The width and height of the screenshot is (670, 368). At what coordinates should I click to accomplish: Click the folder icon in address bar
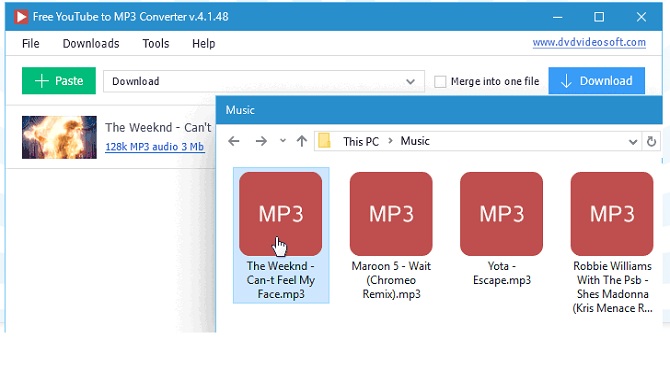click(x=325, y=141)
